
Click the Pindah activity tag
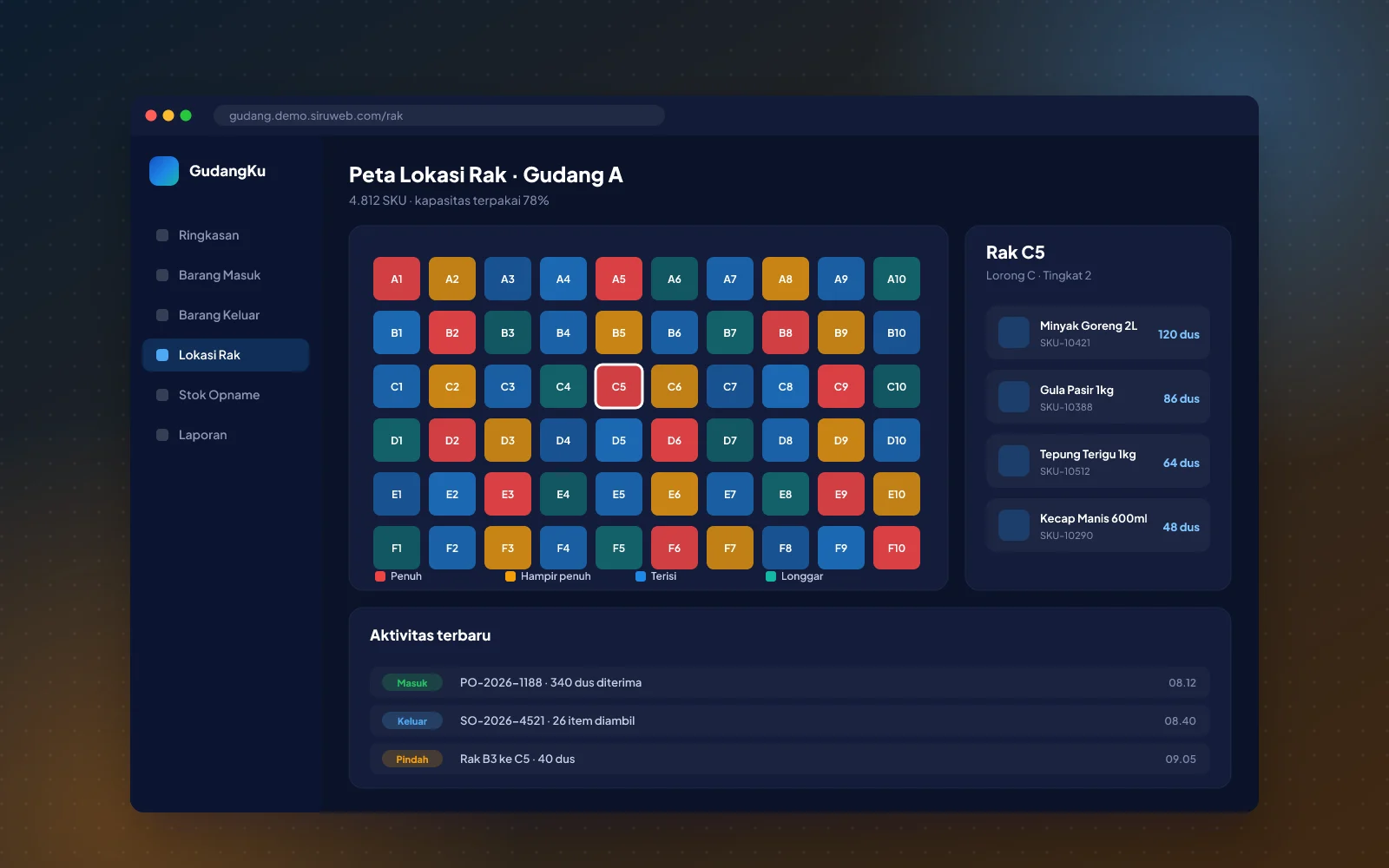(412, 759)
